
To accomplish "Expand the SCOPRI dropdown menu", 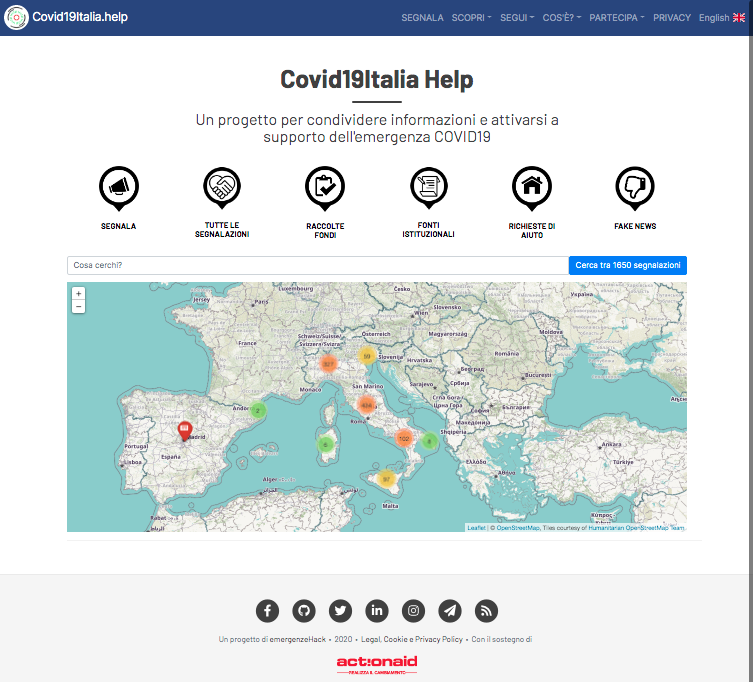I will 471,18.
